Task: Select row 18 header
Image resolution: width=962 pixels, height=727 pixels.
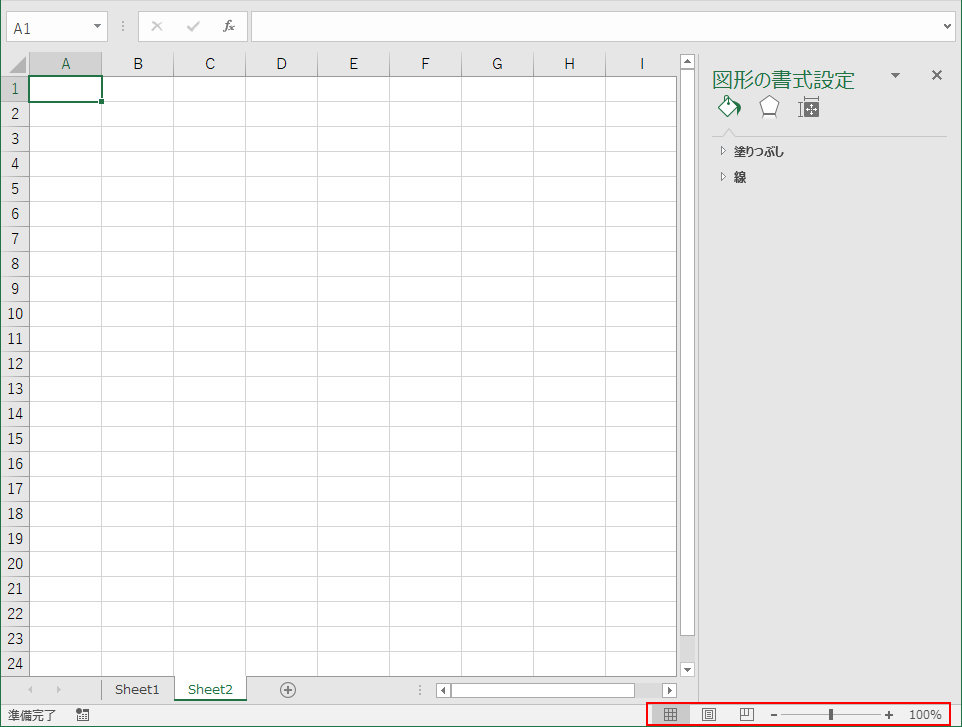Action: (15, 514)
